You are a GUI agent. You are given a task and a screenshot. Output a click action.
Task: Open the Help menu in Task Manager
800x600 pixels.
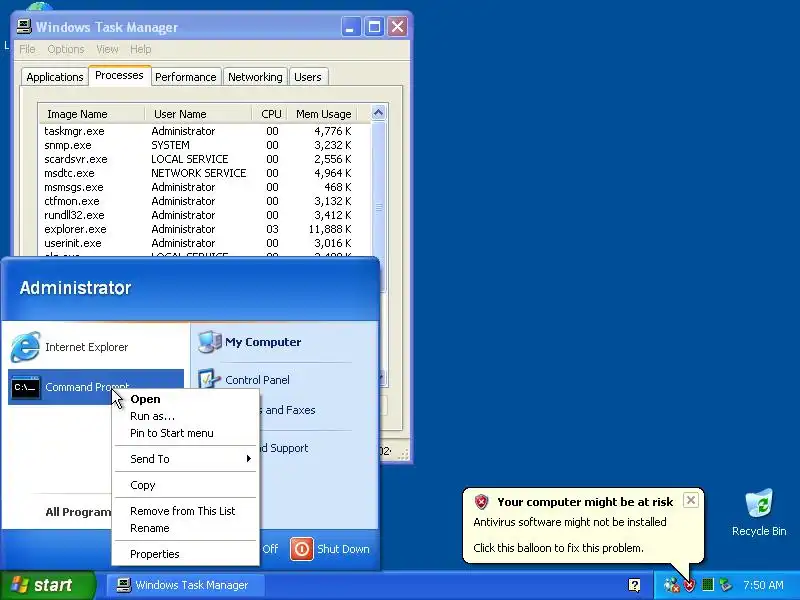140,49
